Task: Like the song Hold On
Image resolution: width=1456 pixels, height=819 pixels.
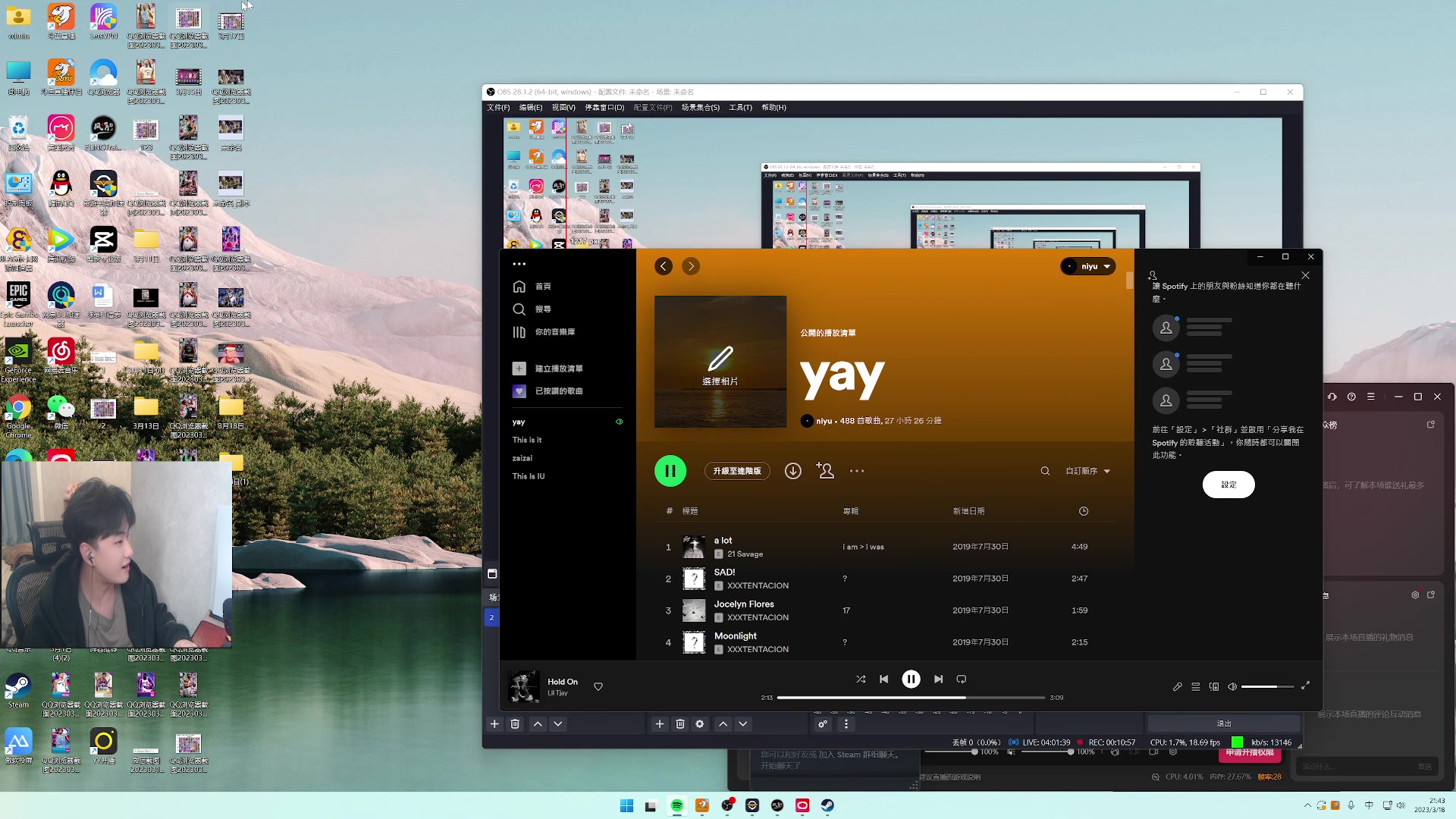Action: pos(598,687)
